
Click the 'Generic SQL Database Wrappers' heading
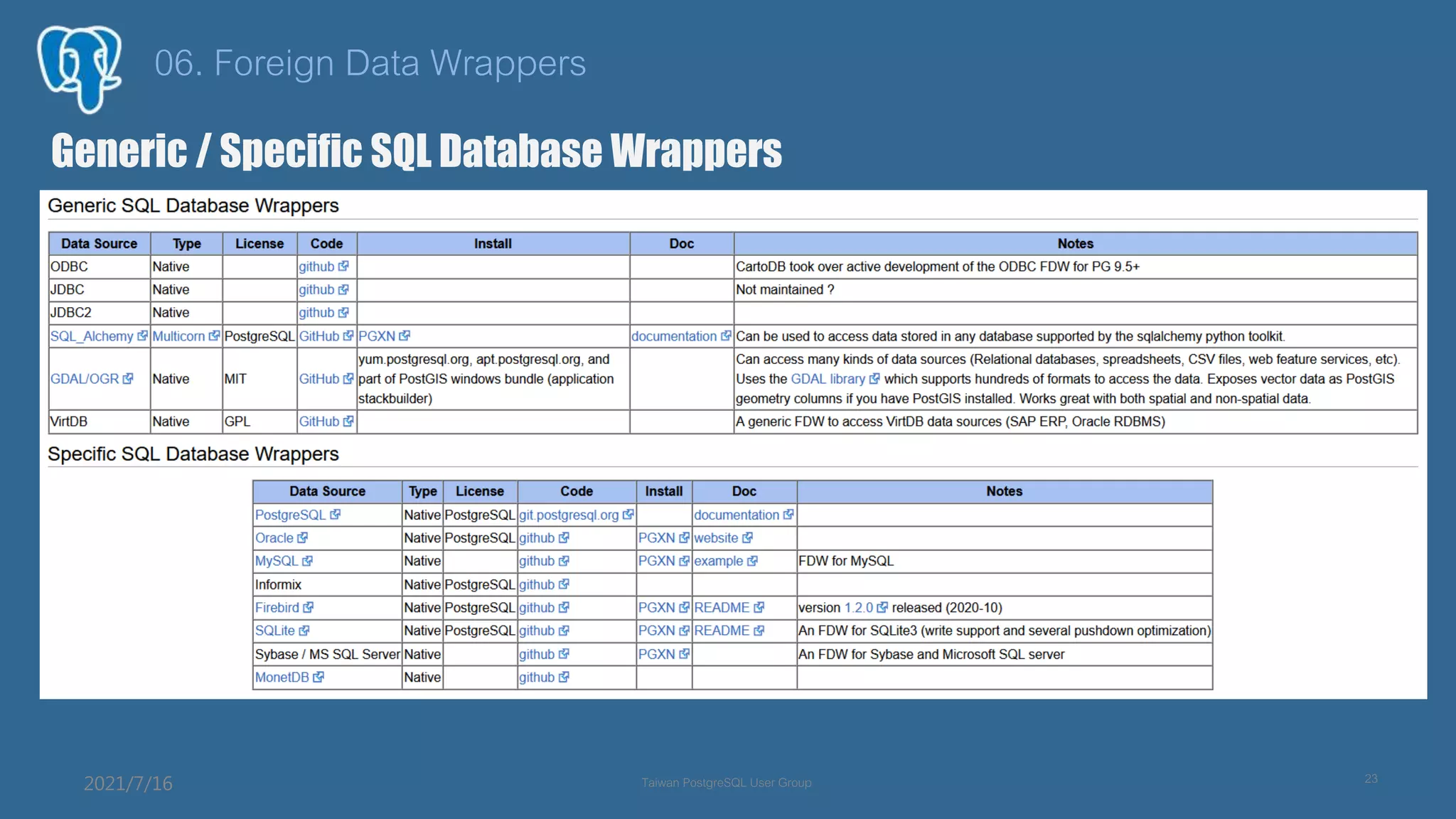(x=193, y=206)
